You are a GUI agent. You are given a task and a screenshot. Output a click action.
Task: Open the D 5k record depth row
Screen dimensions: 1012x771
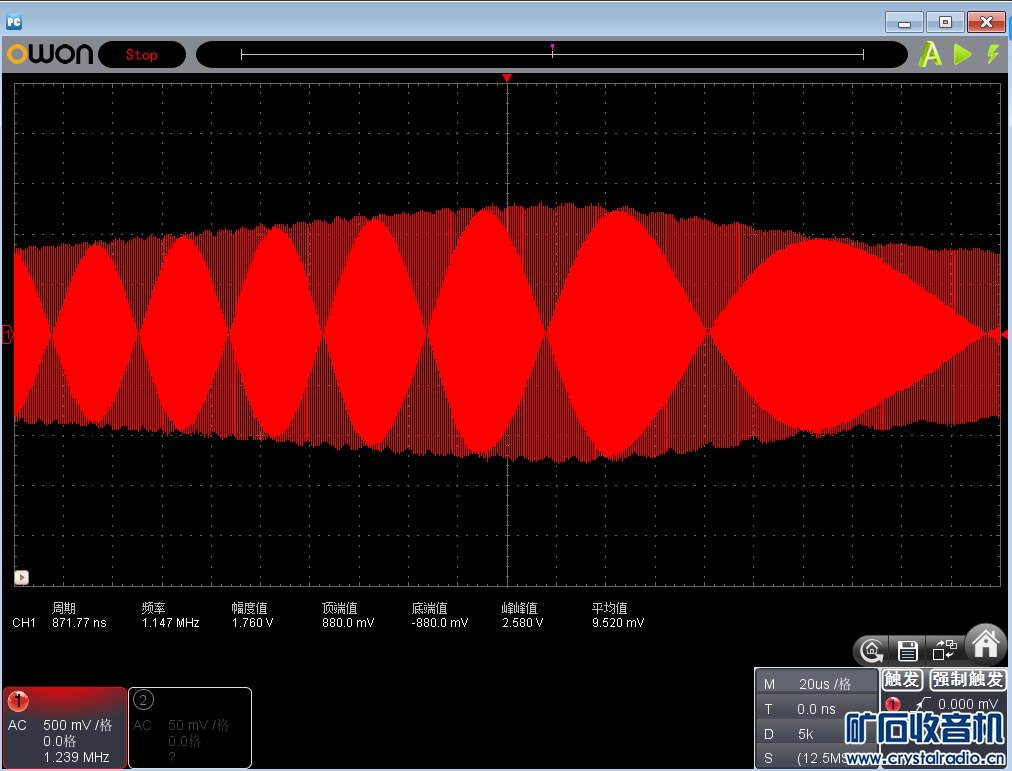815,734
